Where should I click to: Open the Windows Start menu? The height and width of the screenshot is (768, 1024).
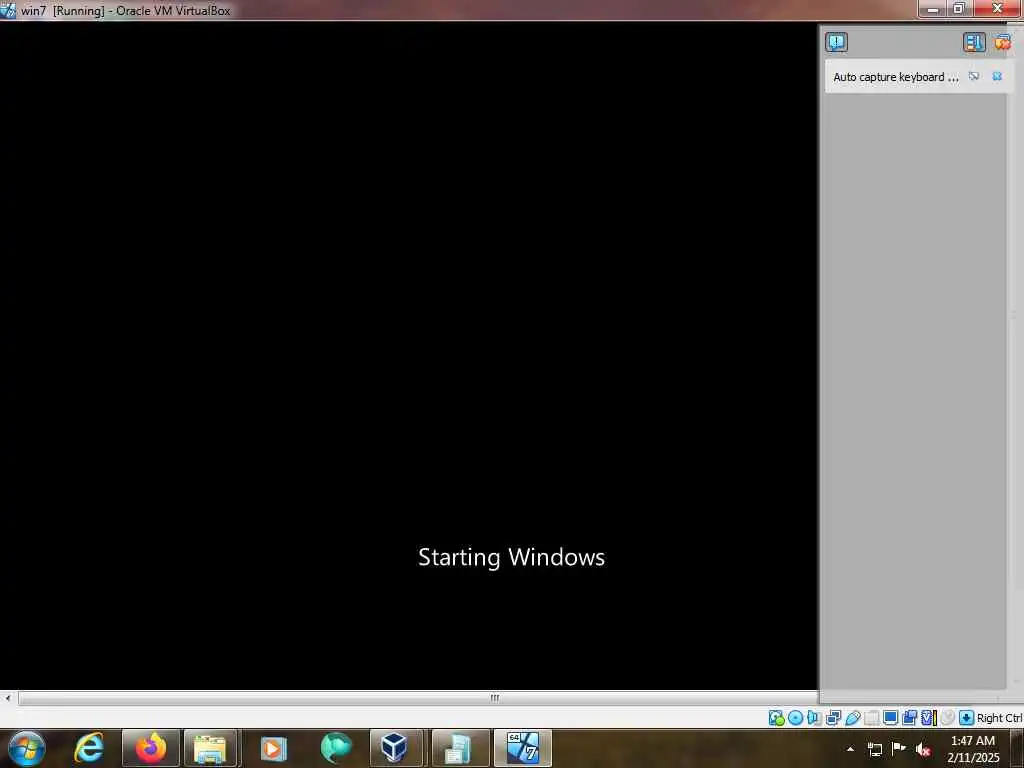[27, 748]
